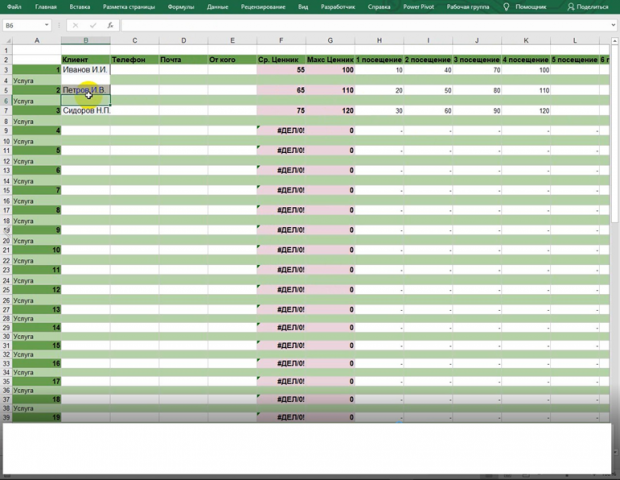This screenshot has height=480, width=620.
Task: Open the Разметка страницы tab
Action: click(129, 7)
